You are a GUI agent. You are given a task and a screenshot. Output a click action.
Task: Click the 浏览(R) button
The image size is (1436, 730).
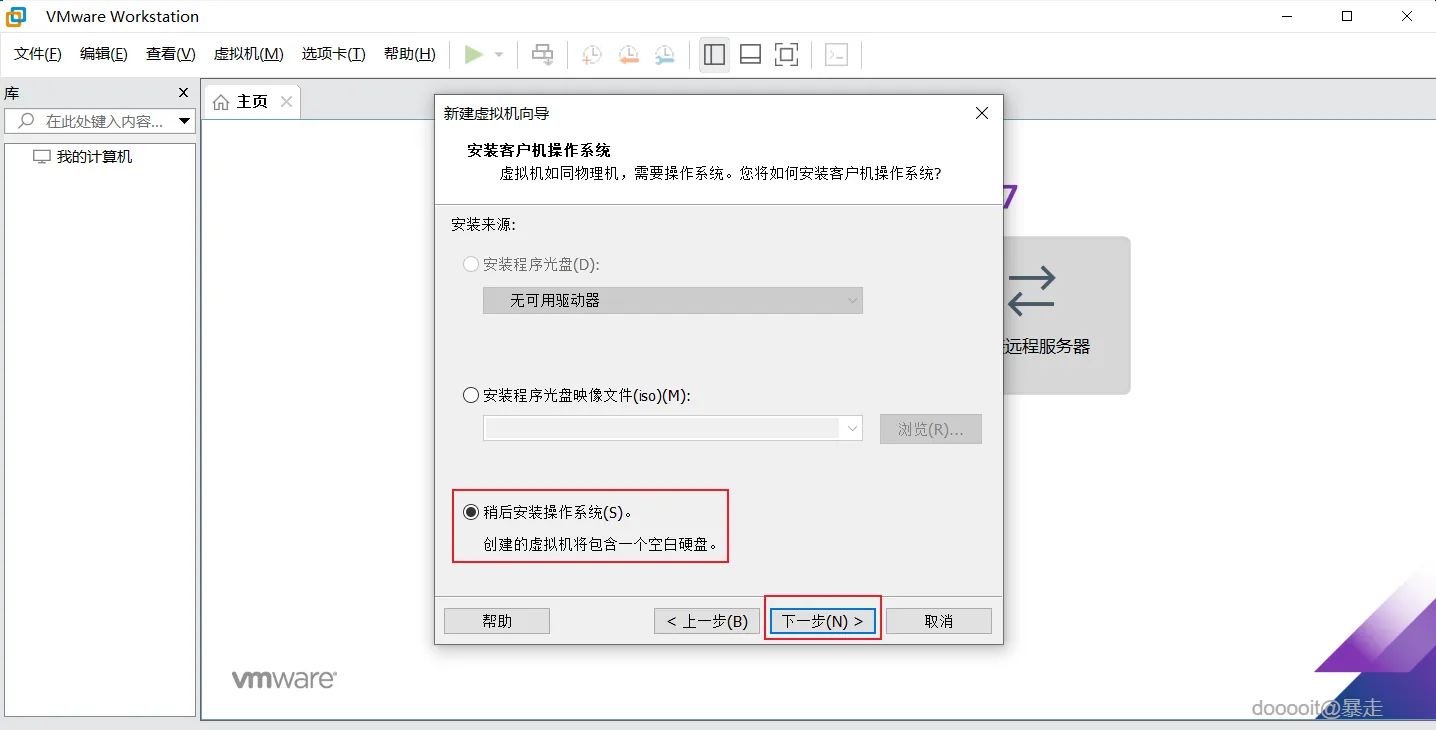(x=930, y=428)
